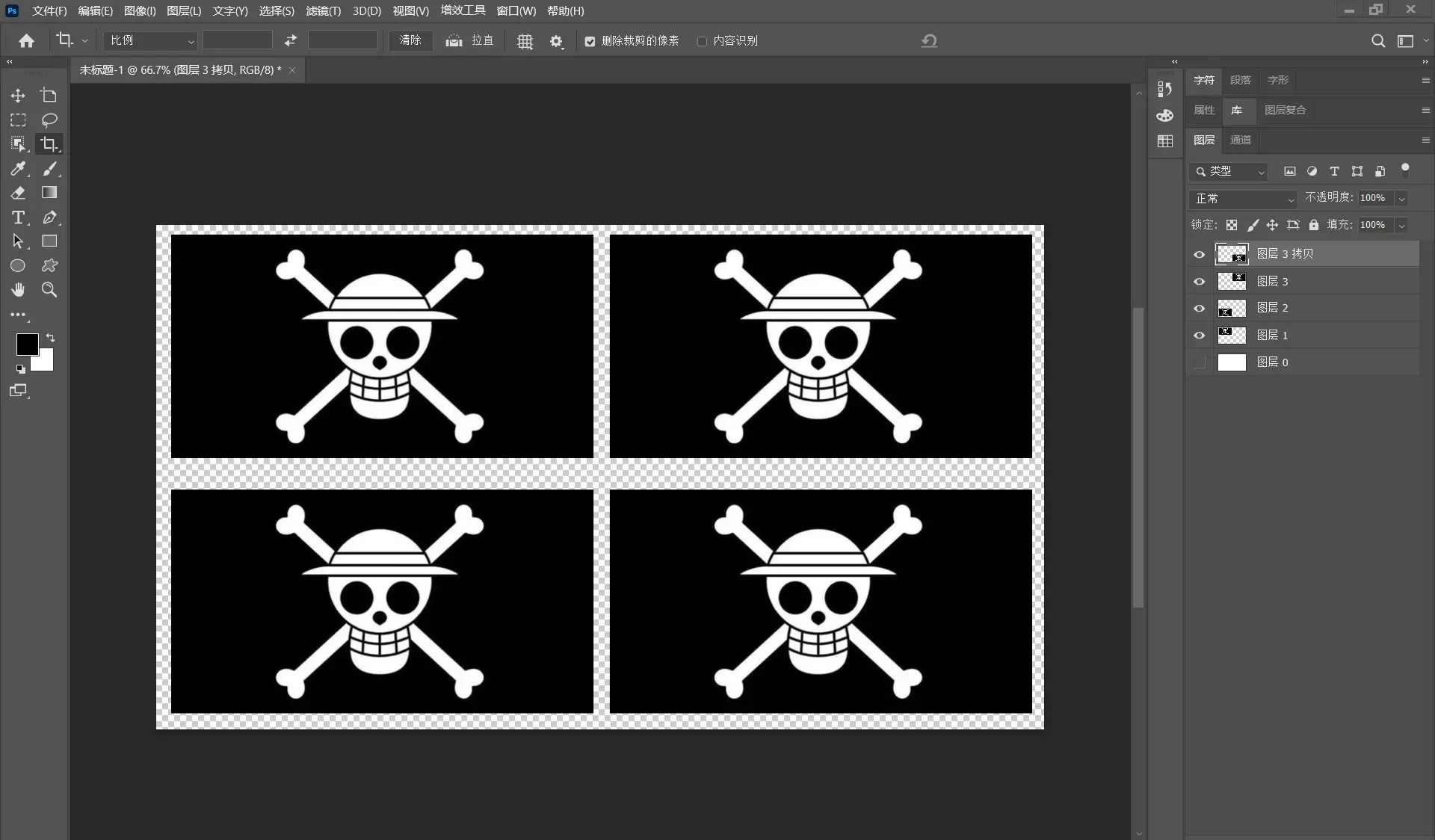Select the Artboard tool

coord(49,96)
